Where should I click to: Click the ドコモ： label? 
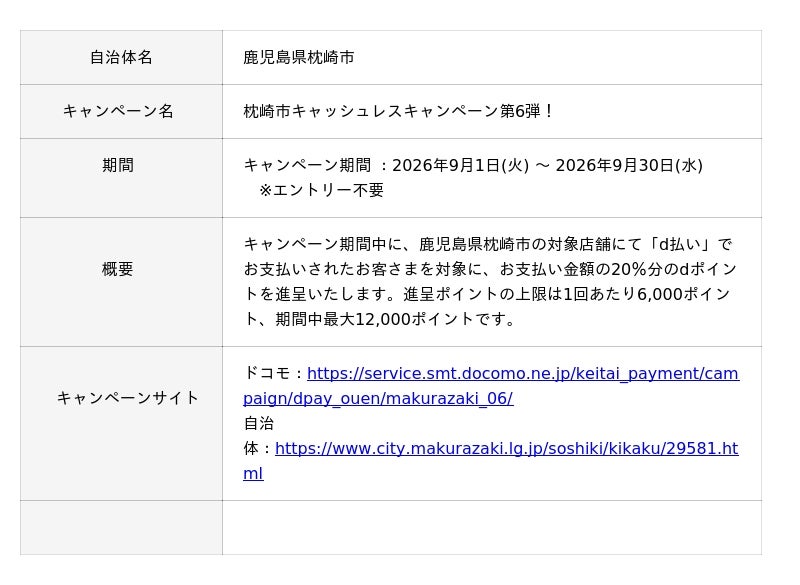[x=275, y=373]
